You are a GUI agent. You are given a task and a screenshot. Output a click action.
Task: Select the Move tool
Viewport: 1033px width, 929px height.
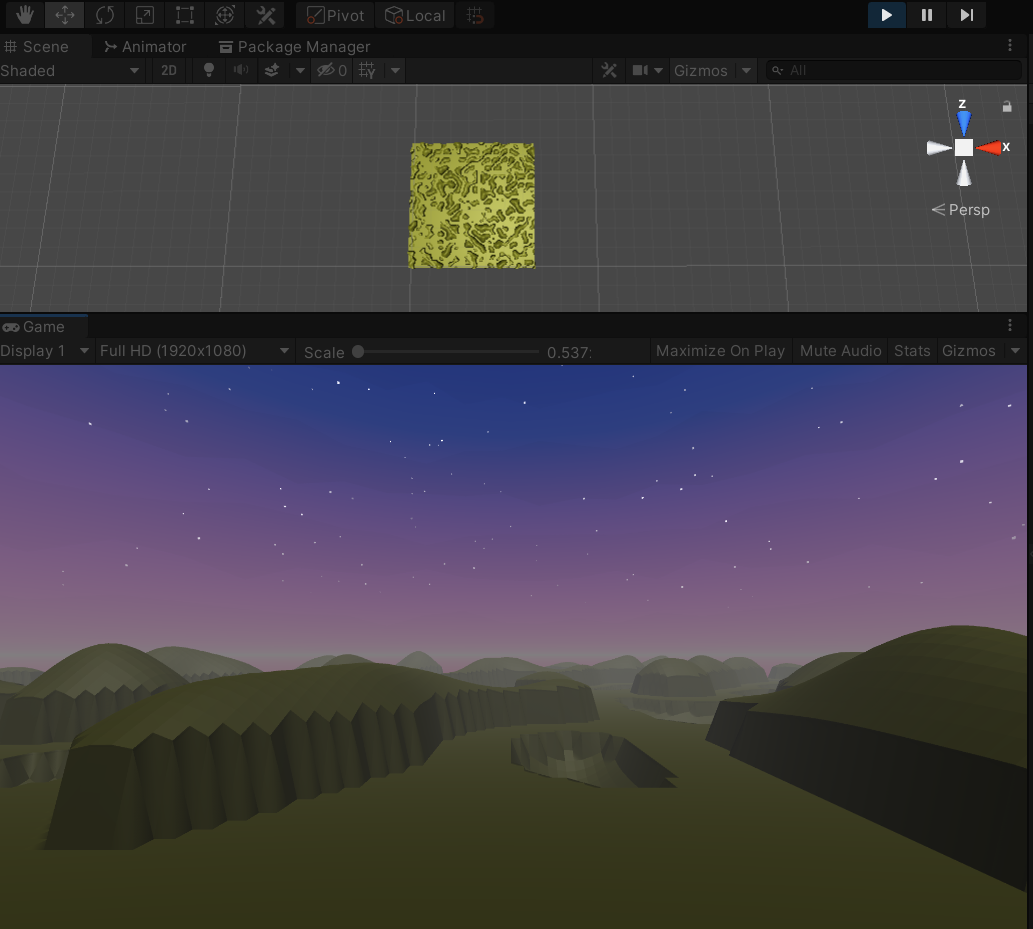click(65, 15)
